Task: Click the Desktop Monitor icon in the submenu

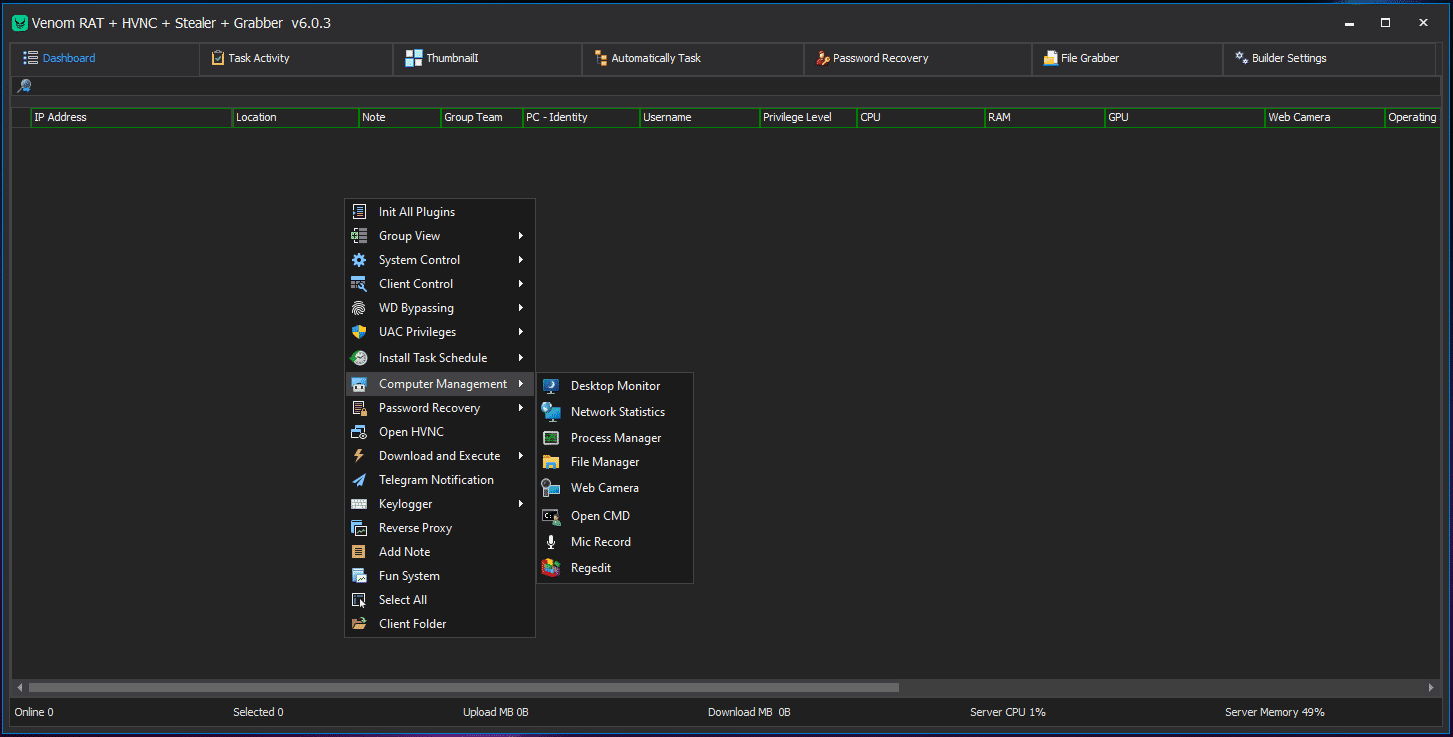Action: pyautogui.click(x=551, y=386)
